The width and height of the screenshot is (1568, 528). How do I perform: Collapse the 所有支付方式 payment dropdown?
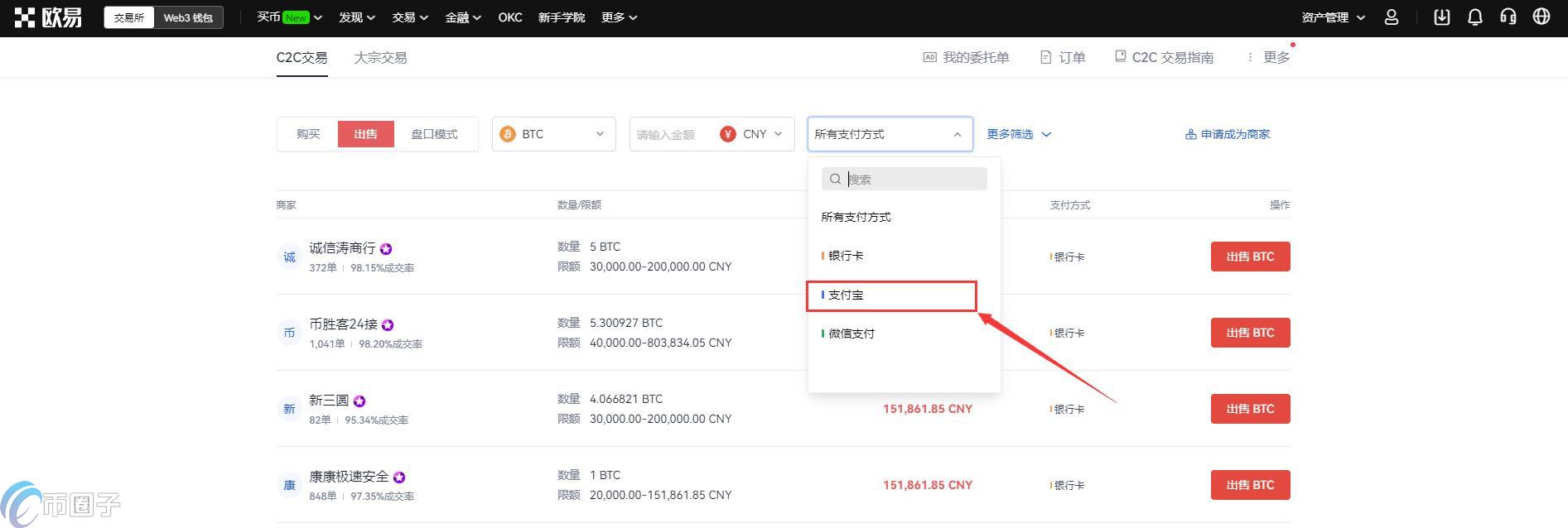(x=890, y=134)
